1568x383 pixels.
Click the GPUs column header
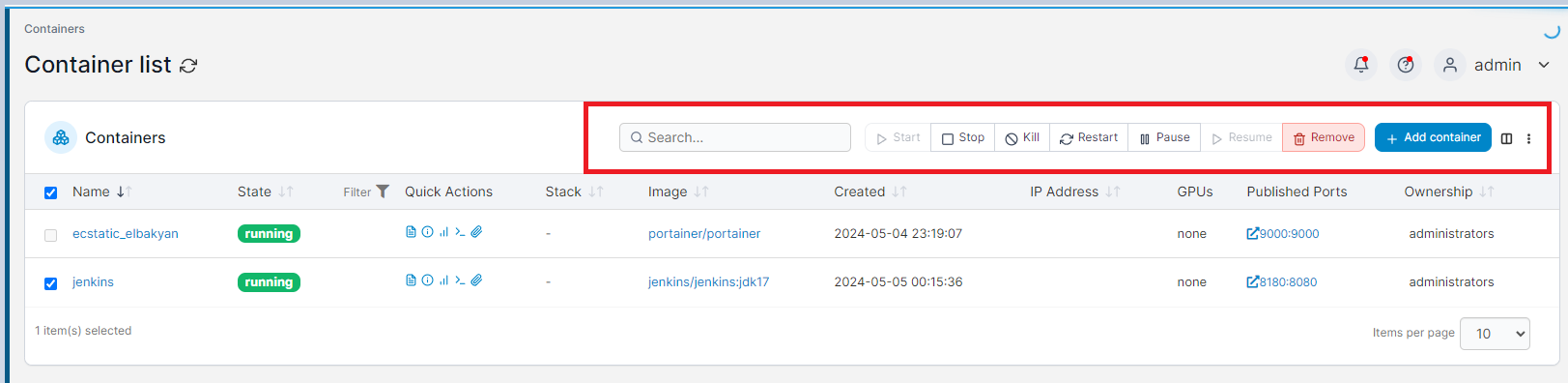tap(1195, 191)
